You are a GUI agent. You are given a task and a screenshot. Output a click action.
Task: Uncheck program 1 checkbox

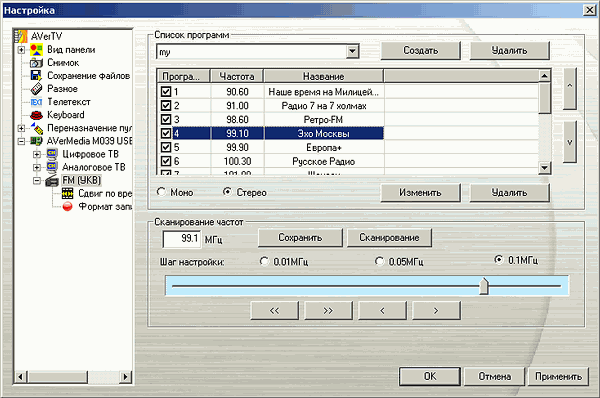coord(166,92)
